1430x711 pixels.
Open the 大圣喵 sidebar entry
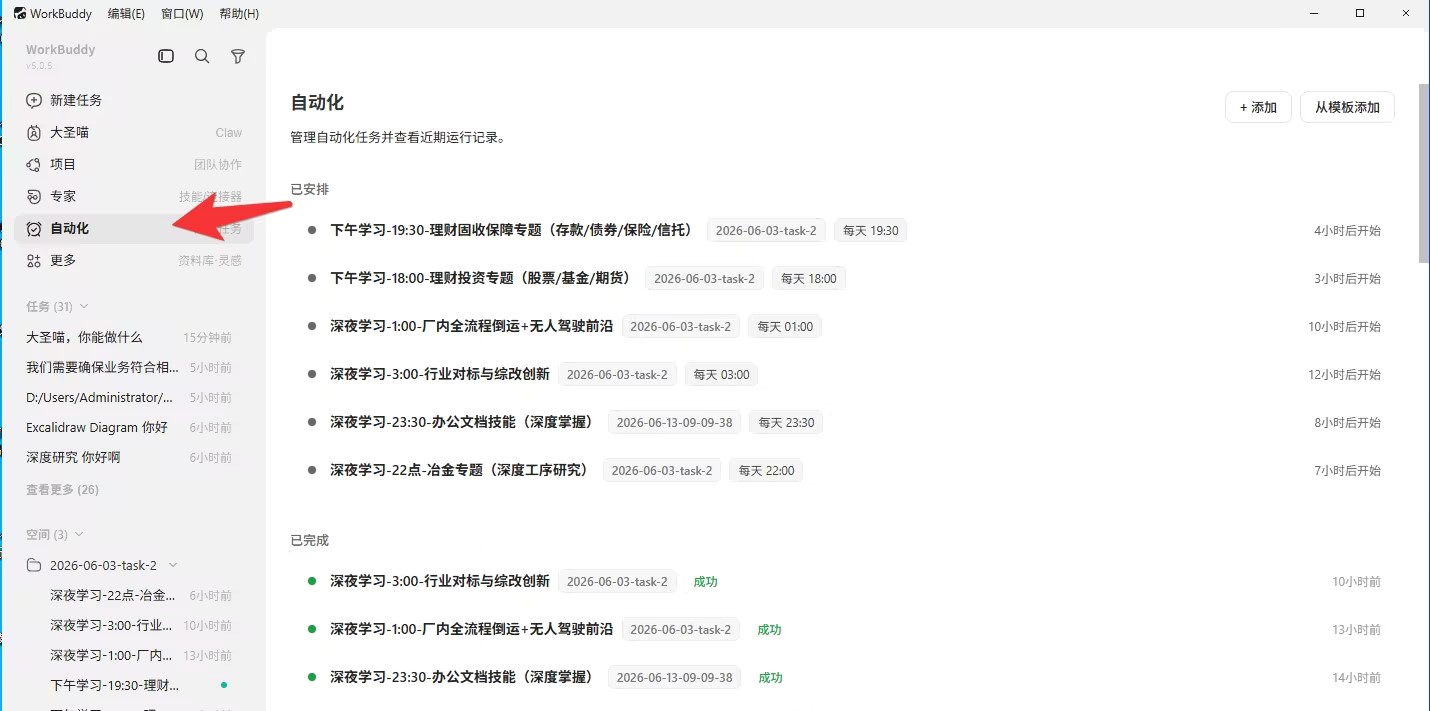pos(134,132)
